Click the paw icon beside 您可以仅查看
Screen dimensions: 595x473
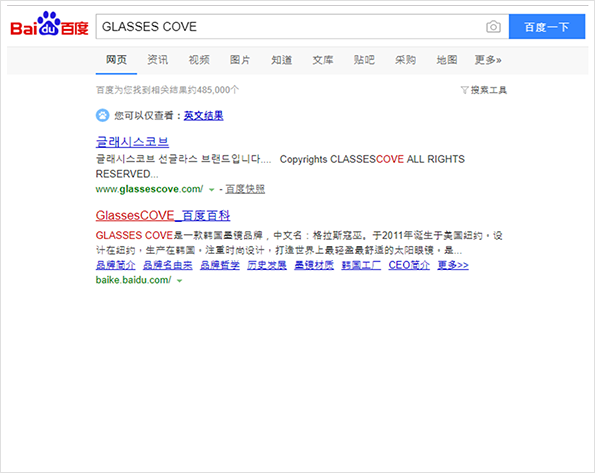tap(102, 115)
